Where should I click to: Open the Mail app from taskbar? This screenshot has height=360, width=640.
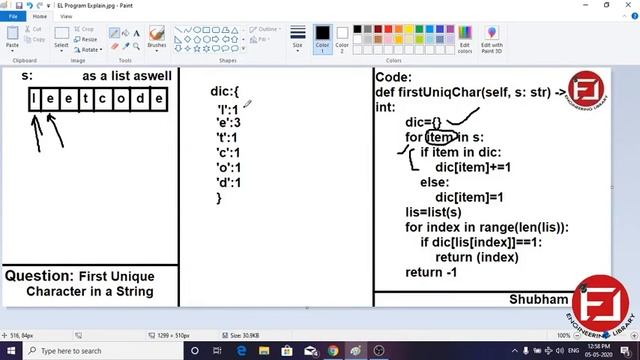pos(310,351)
